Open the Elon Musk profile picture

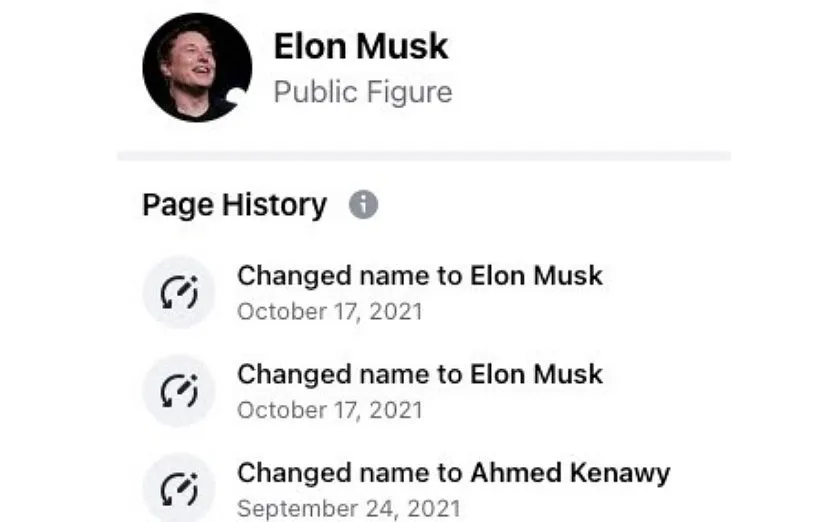(194, 67)
